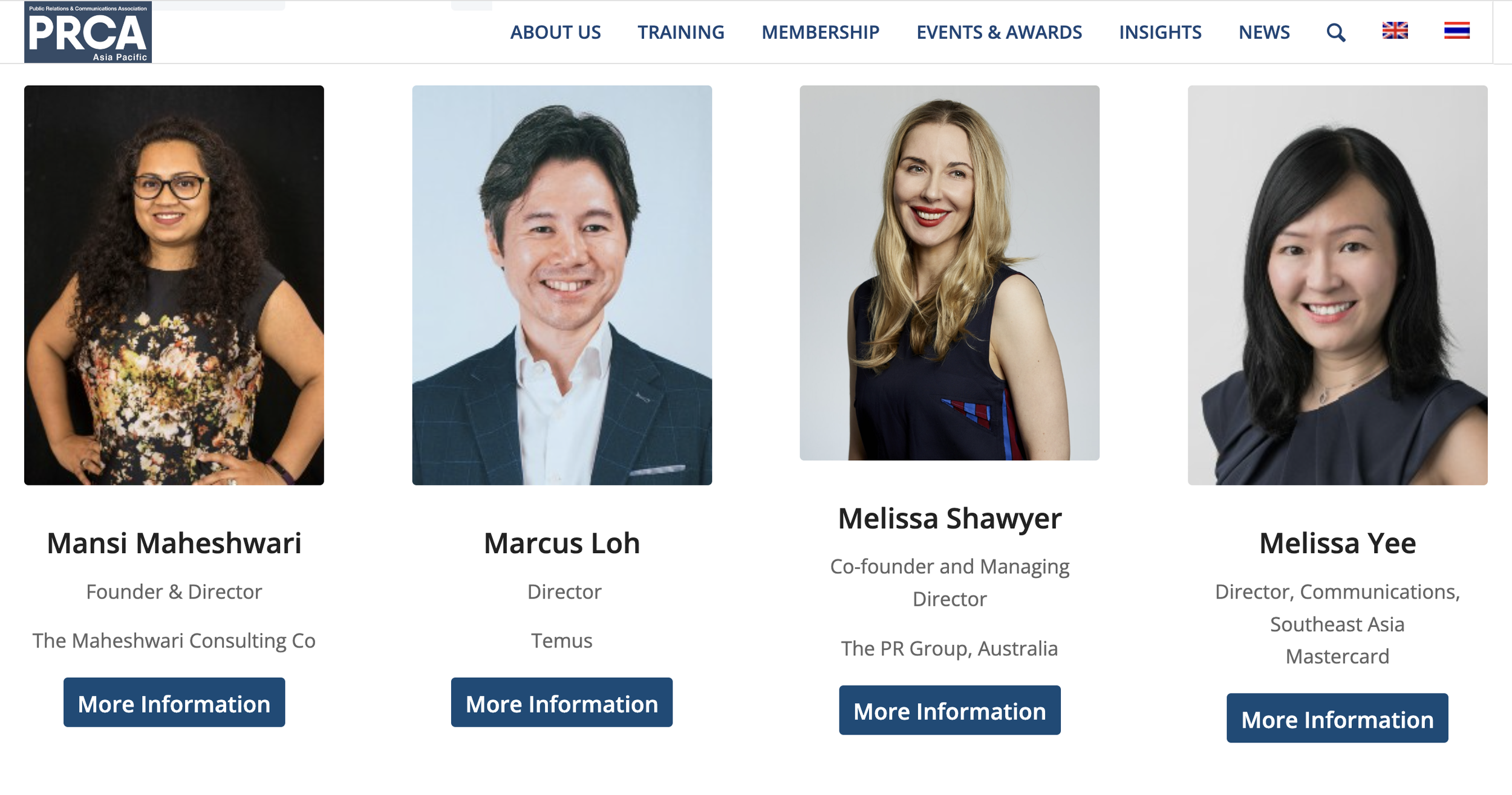The image size is (1512, 795).
Task: Switch language via Thailand flag icon
Action: (x=1456, y=31)
